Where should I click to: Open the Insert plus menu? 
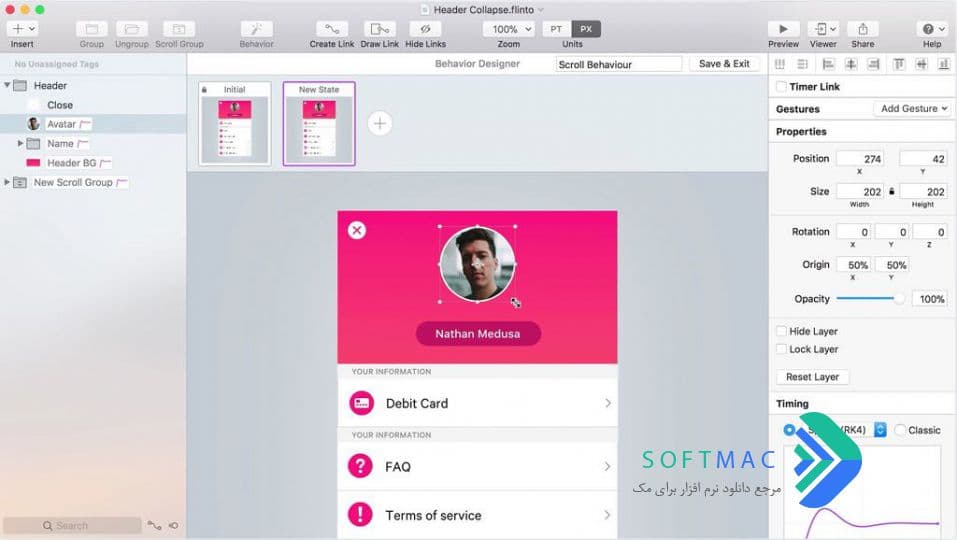22,29
